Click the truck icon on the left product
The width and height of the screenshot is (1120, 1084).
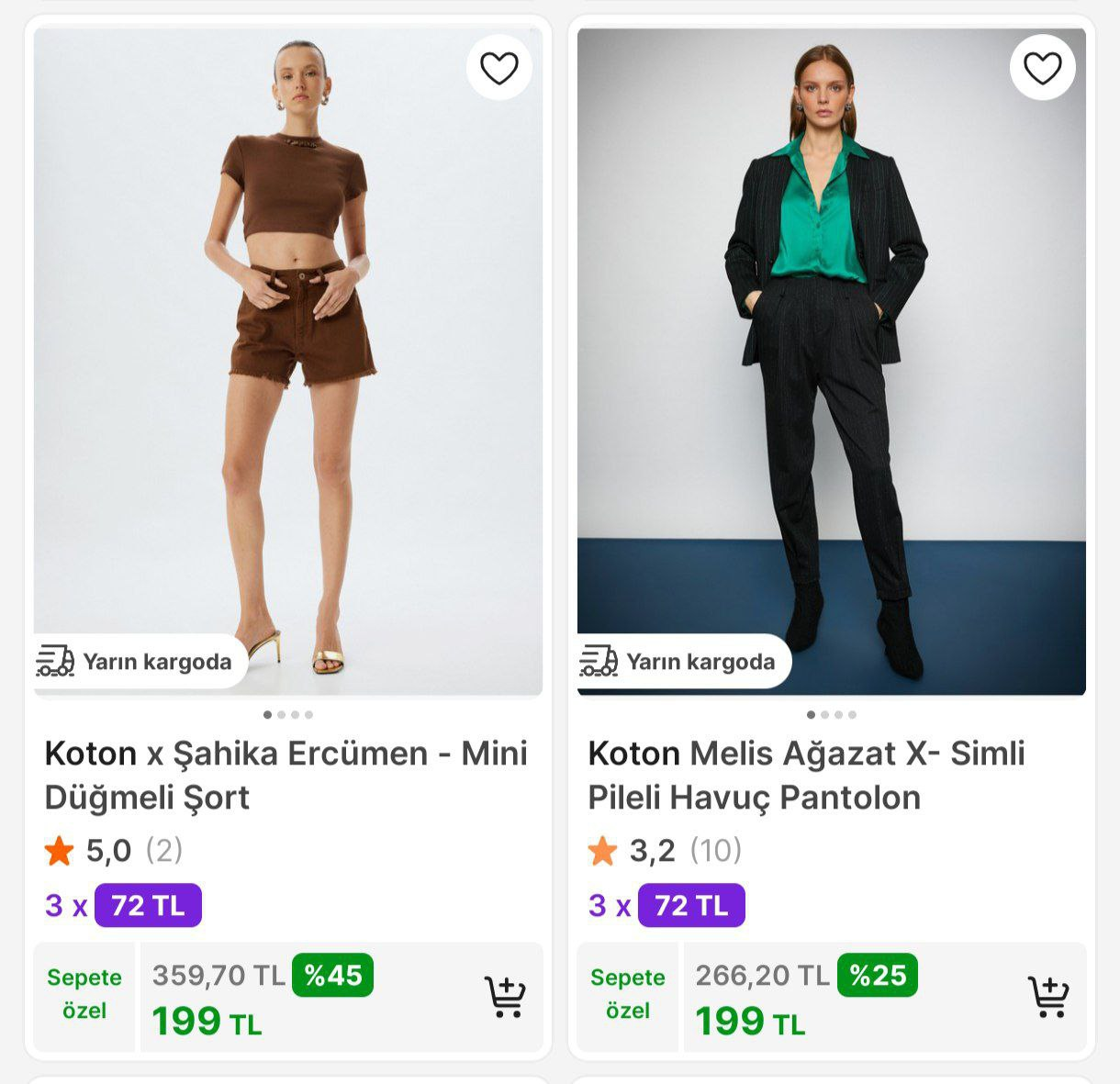click(58, 661)
